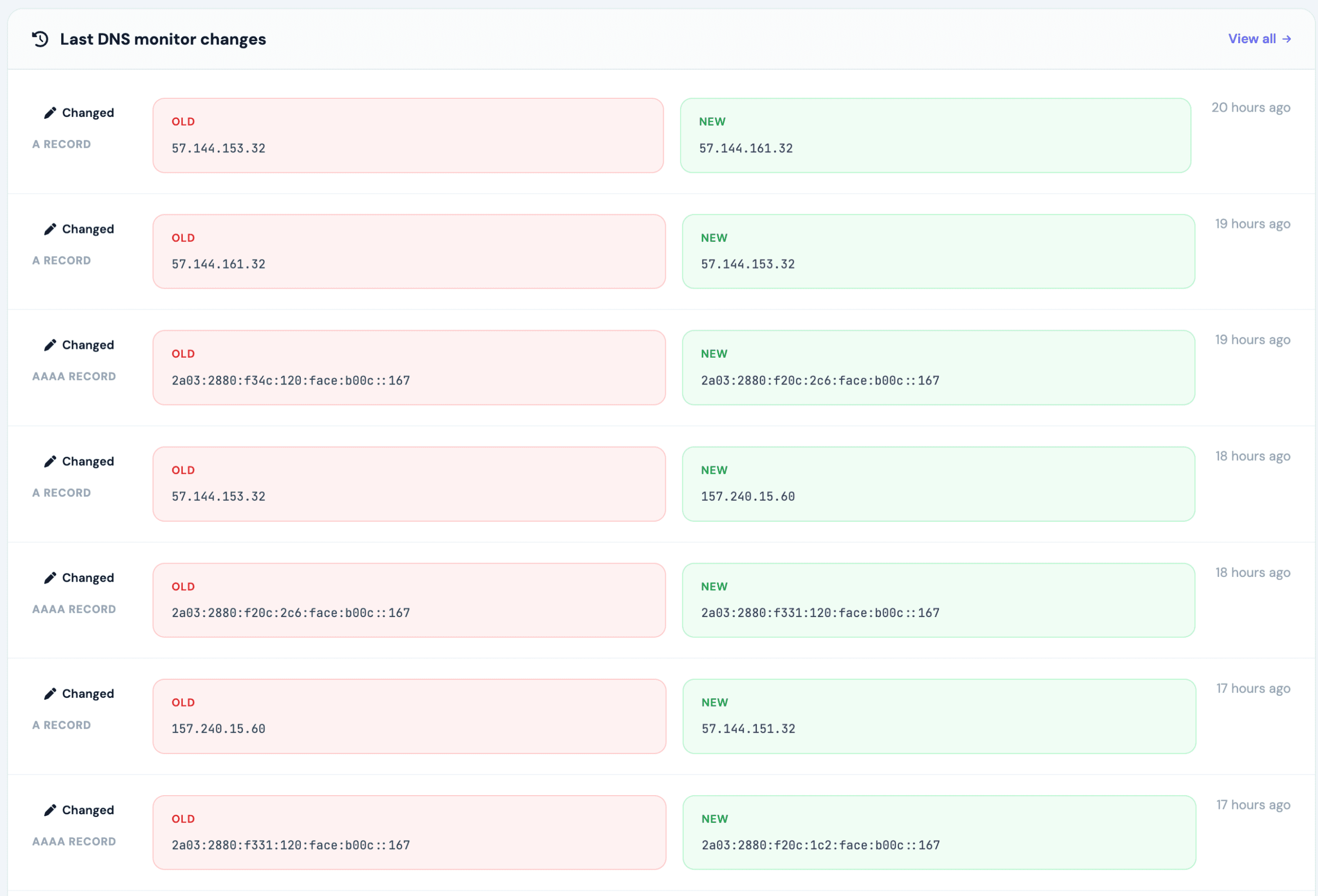Click the history icon next to the title
This screenshot has width=1318, height=896.
[39, 39]
